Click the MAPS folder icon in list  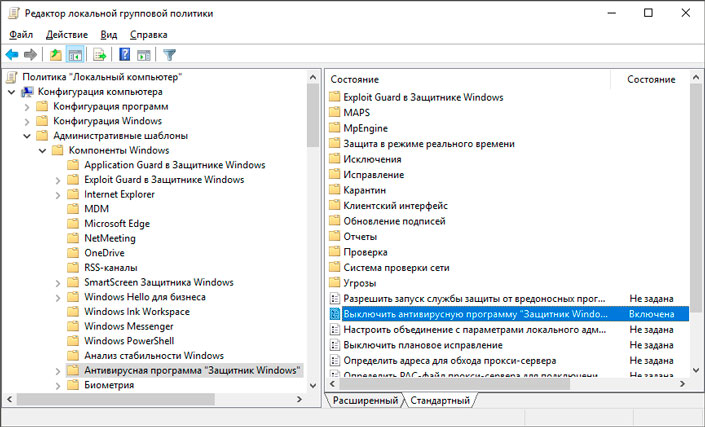tap(335, 112)
